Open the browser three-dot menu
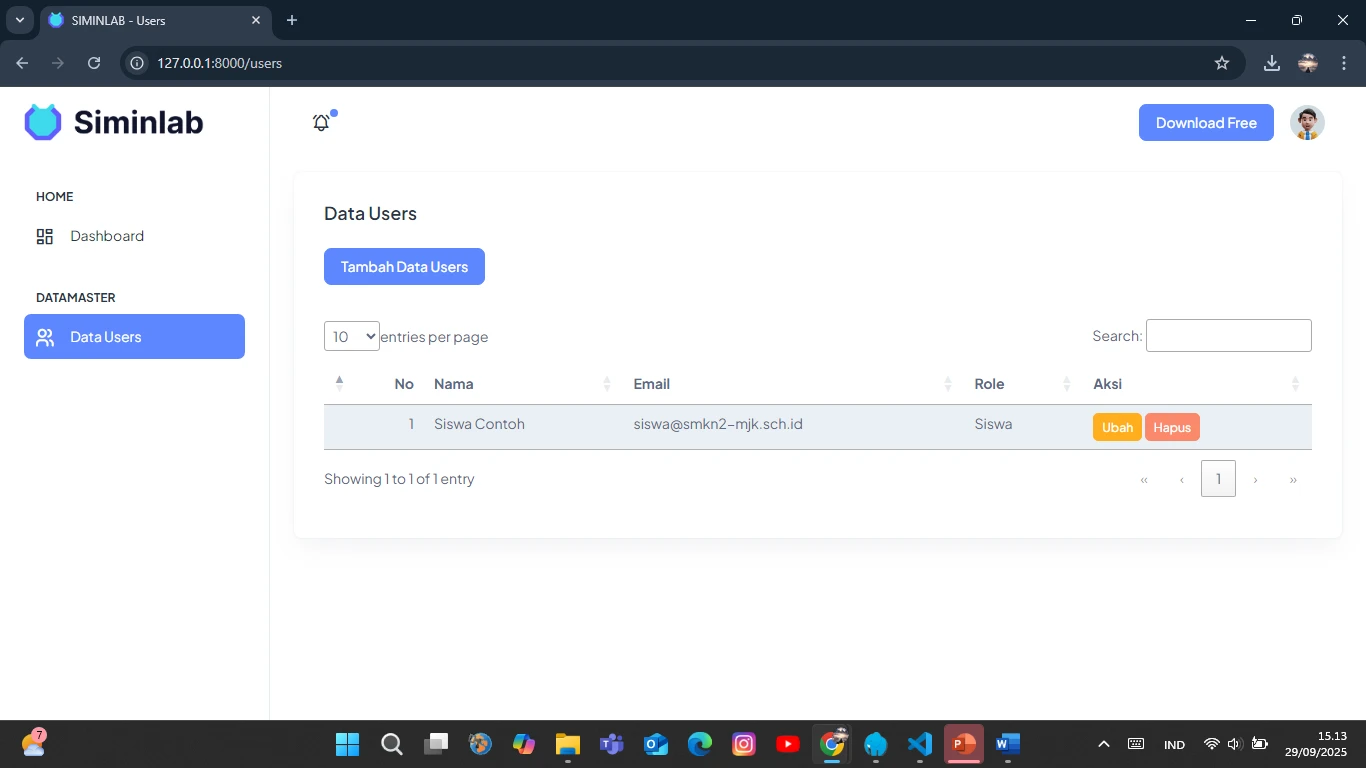 point(1343,63)
